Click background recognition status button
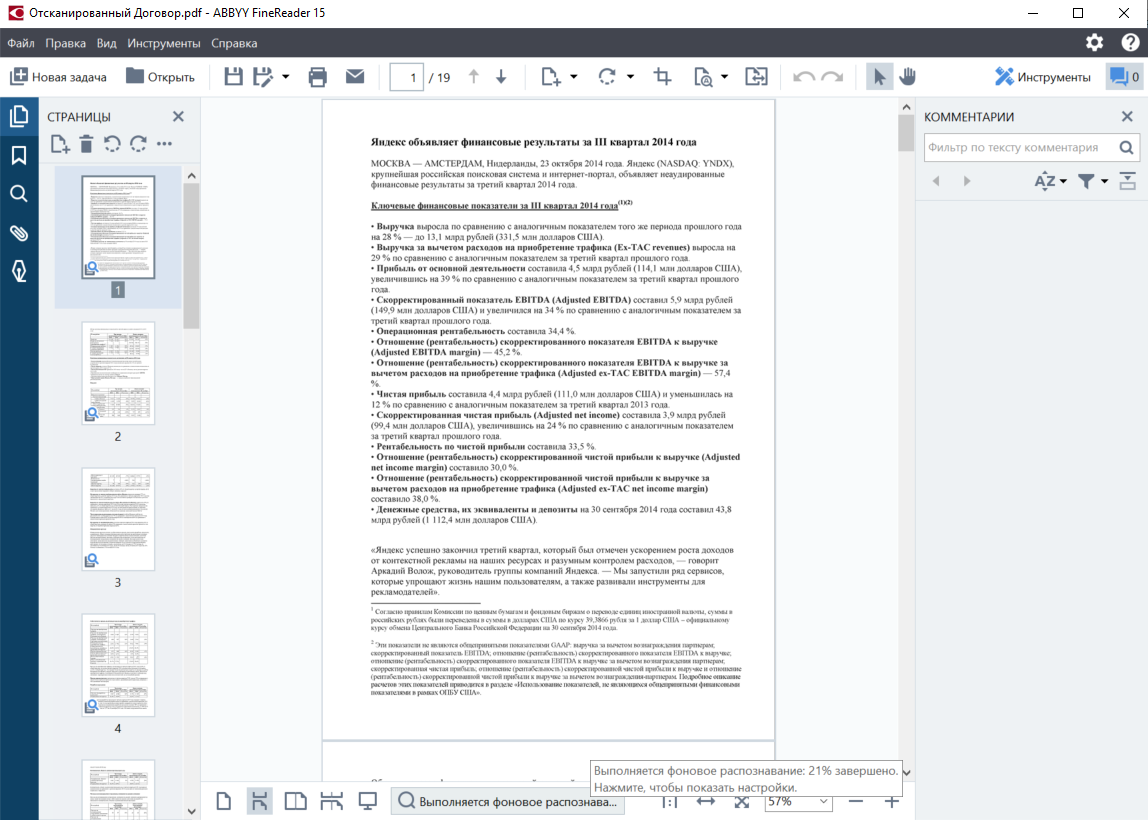 pyautogui.click(x=507, y=802)
